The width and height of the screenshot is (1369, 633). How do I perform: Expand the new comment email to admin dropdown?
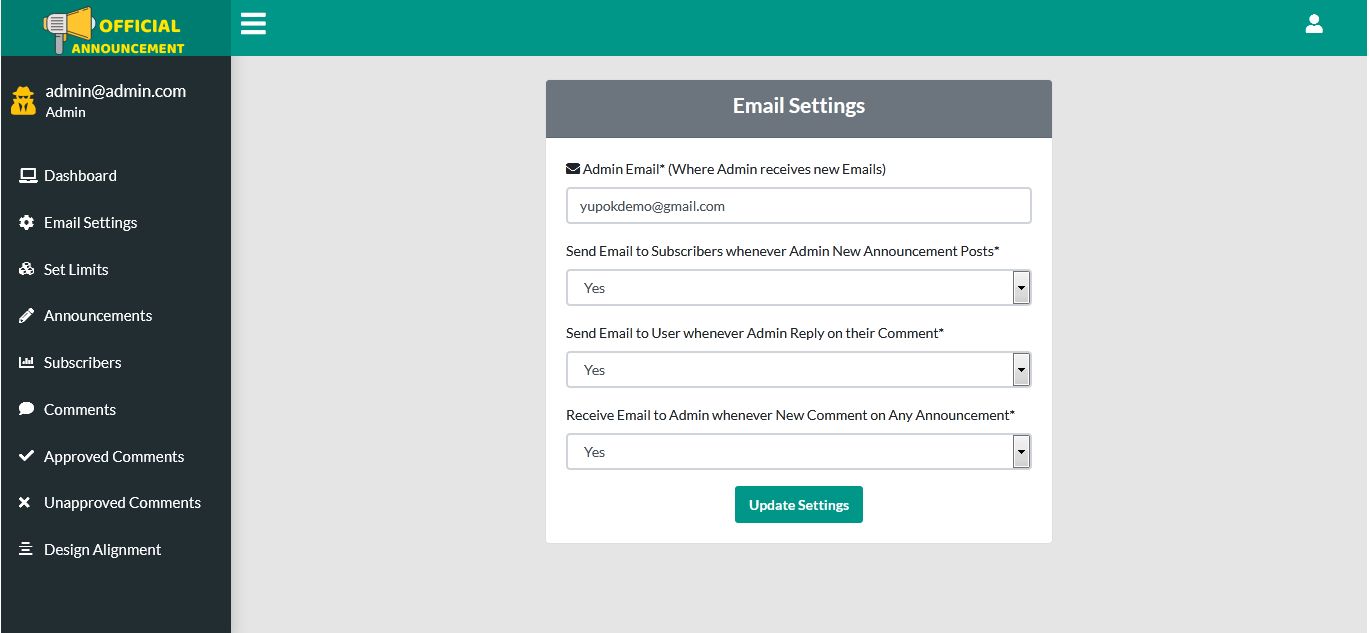[x=798, y=452]
